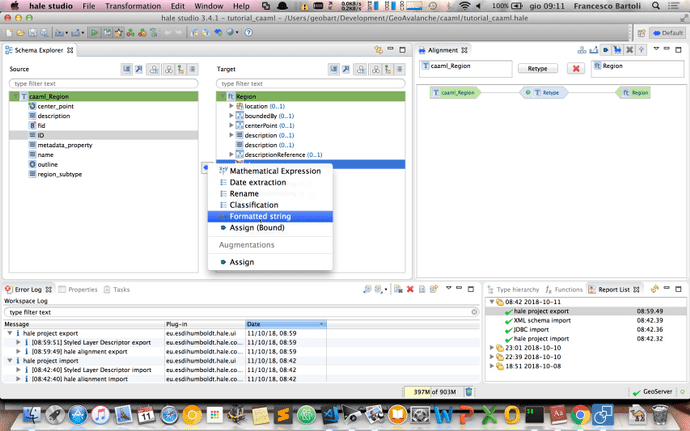Image resolution: width=690 pixels, height=431 pixels.
Task: Click the Source caaml_Region type icon
Action: click(x=23, y=97)
